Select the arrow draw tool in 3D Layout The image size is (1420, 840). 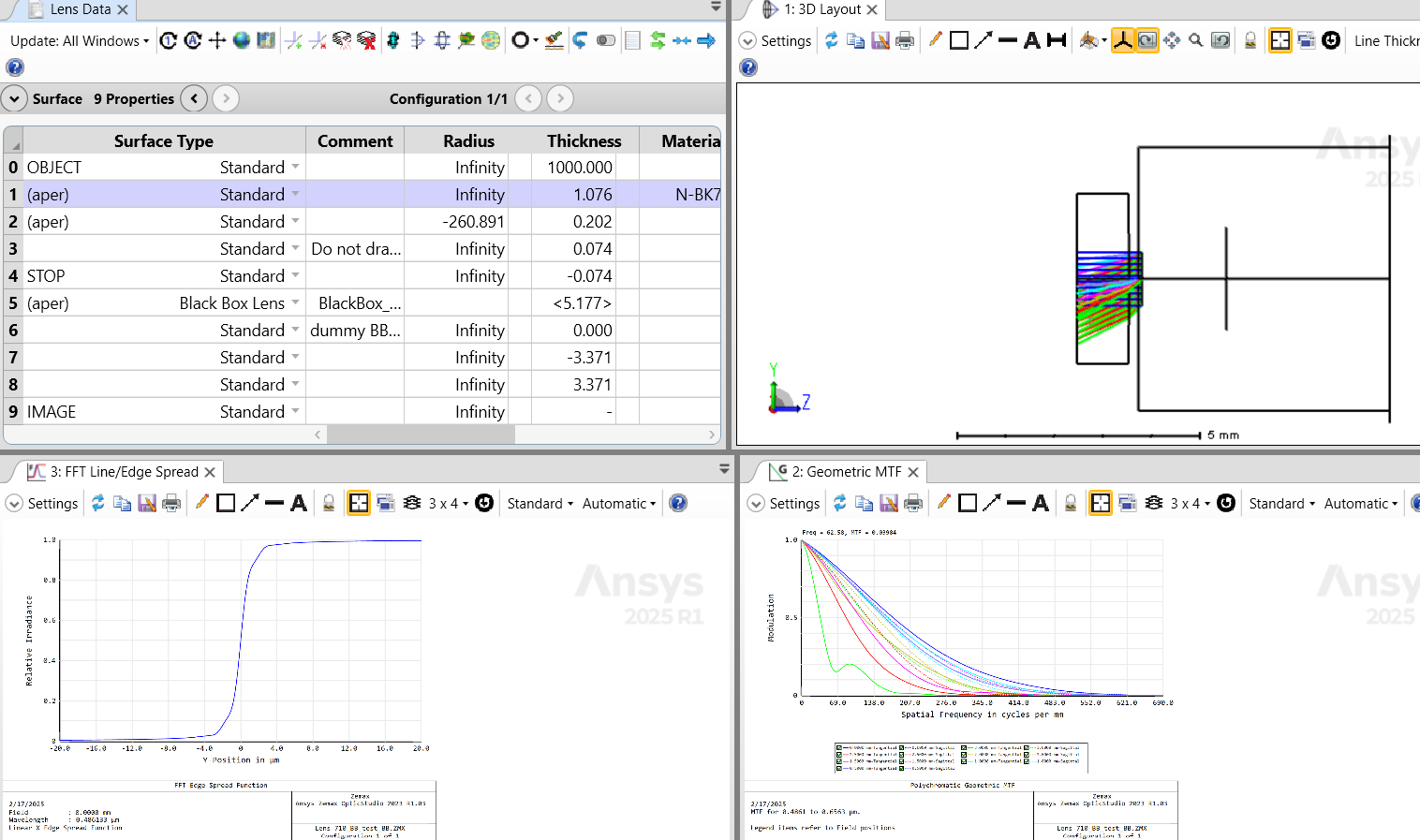click(984, 40)
